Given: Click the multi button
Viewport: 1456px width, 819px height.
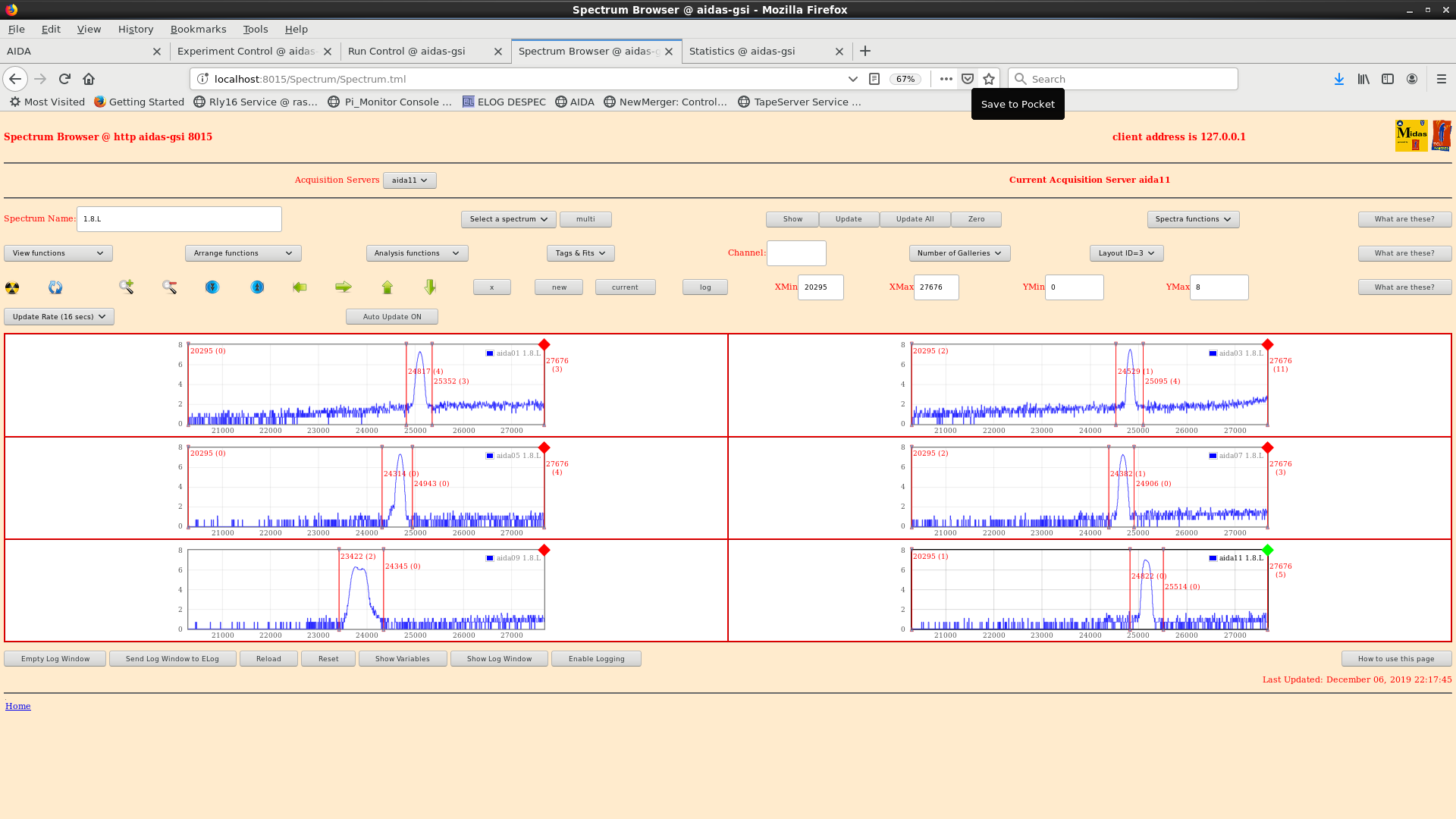Looking at the screenshot, I should point(585,219).
